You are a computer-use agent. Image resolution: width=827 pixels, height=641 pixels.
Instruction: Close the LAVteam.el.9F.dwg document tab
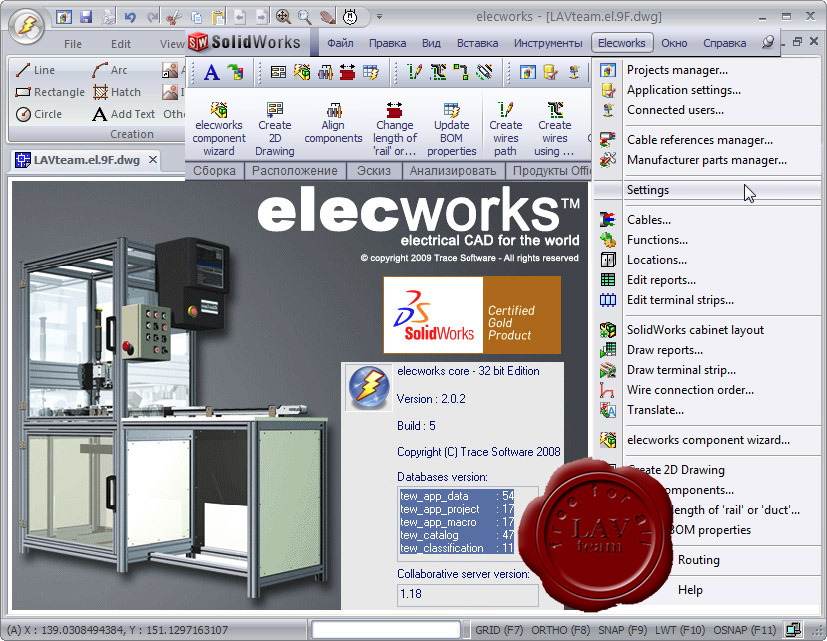(x=152, y=159)
